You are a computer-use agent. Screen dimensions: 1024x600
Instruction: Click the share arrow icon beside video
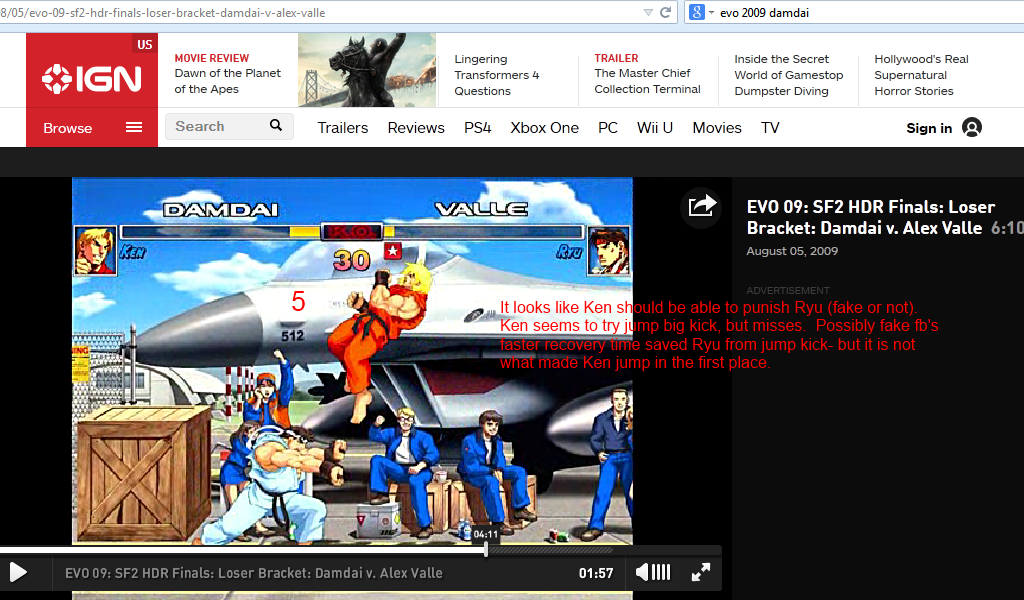(x=701, y=206)
